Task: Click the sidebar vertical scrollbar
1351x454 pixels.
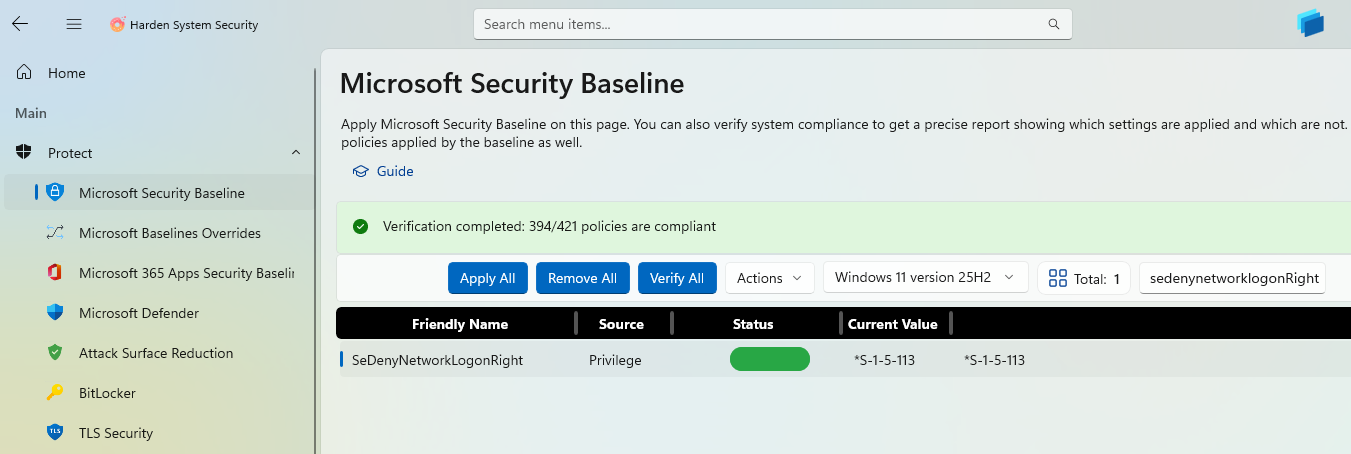Action: (316, 260)
